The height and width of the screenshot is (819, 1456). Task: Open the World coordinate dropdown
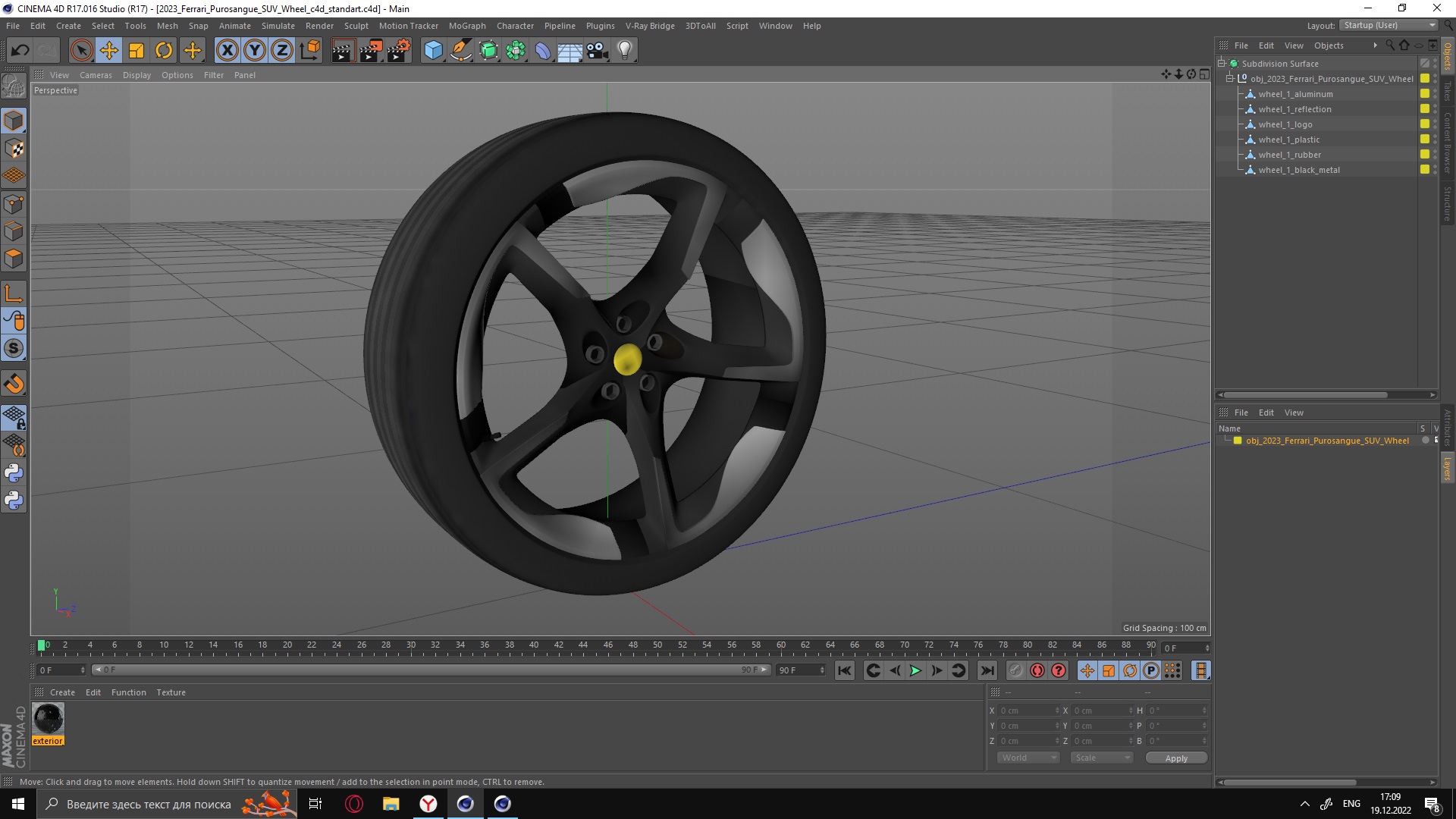[1028, 758]
